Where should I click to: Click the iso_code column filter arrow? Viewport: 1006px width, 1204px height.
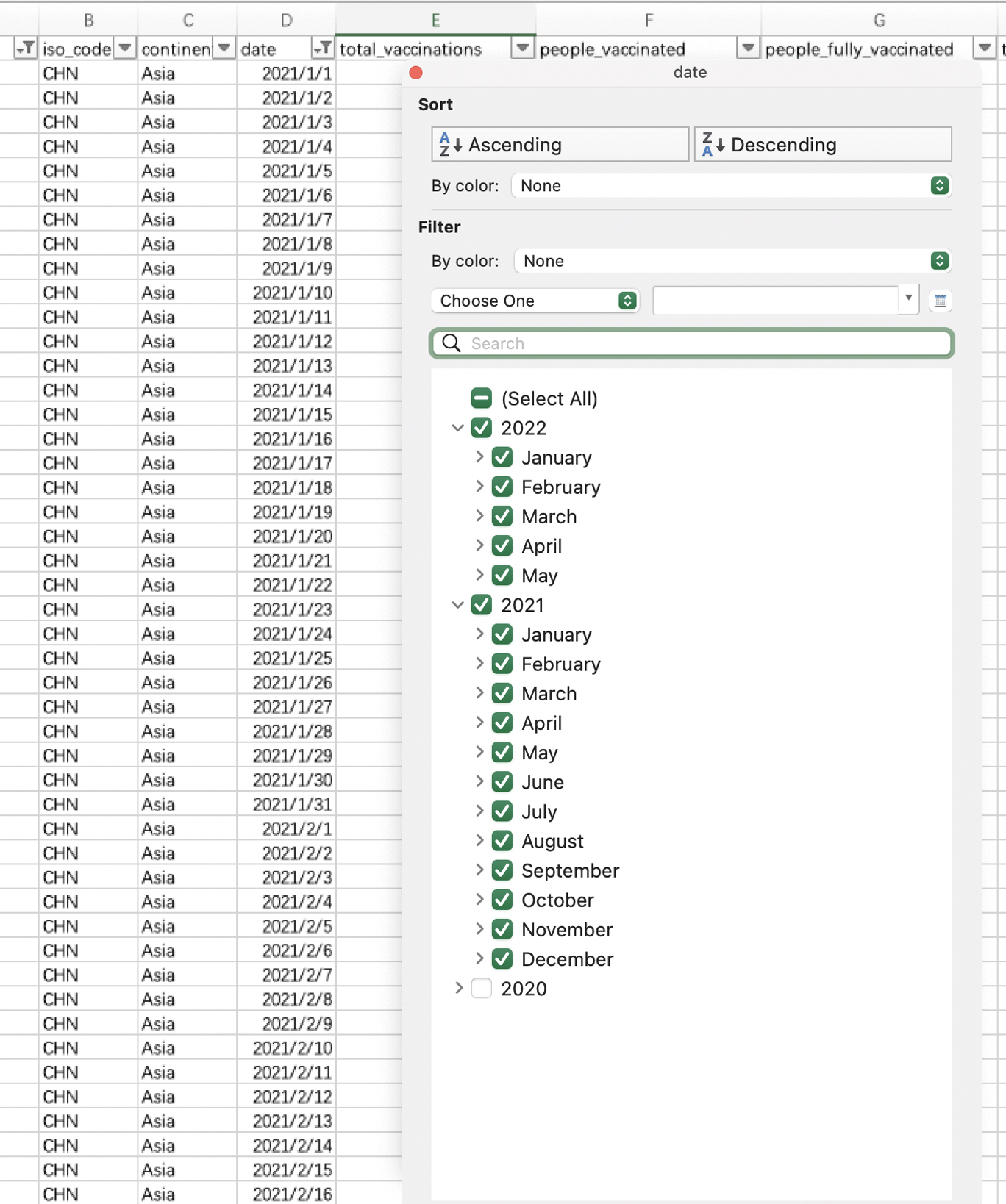125,49
